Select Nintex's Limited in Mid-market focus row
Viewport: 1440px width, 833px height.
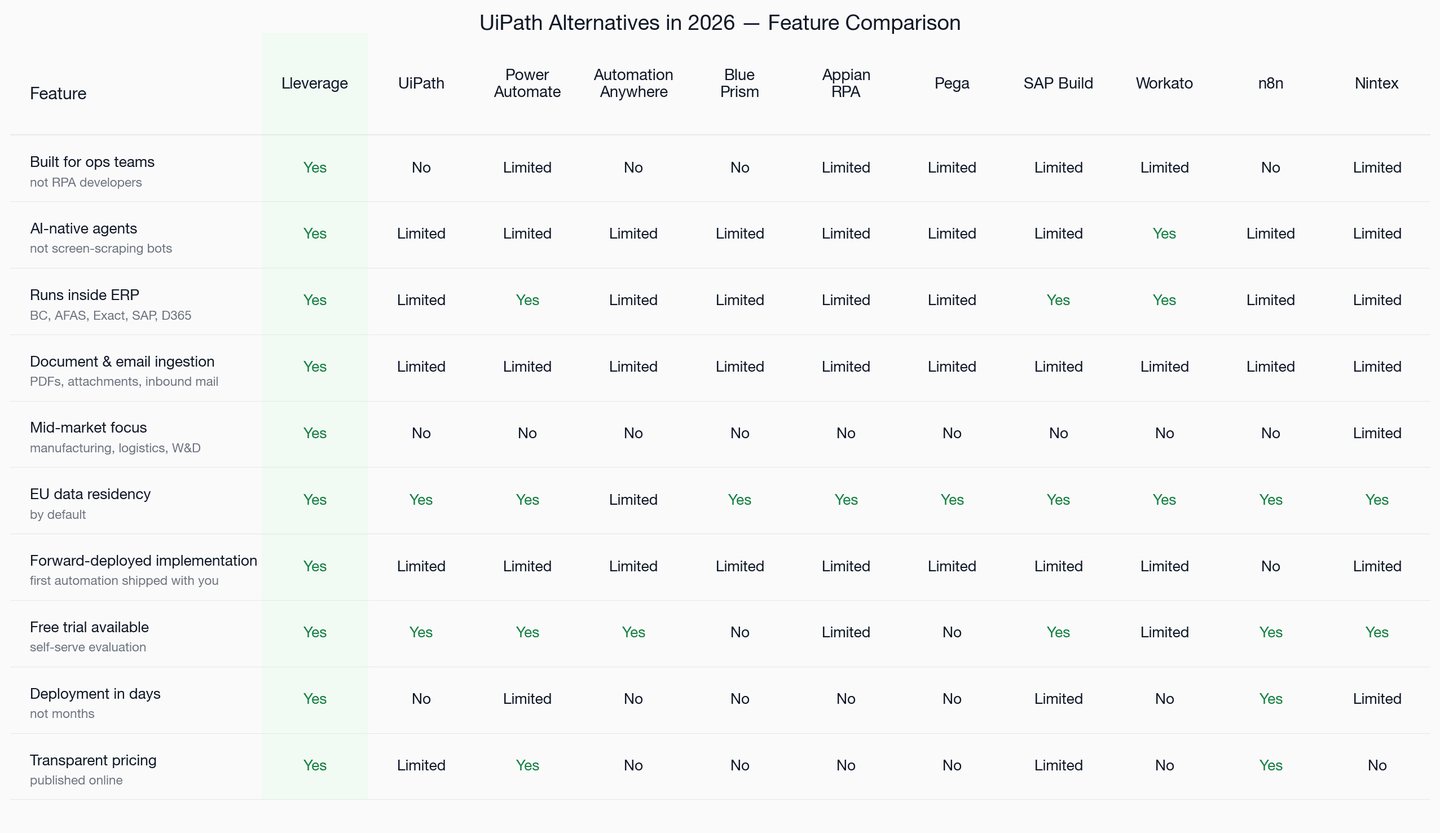(1377, 433)
